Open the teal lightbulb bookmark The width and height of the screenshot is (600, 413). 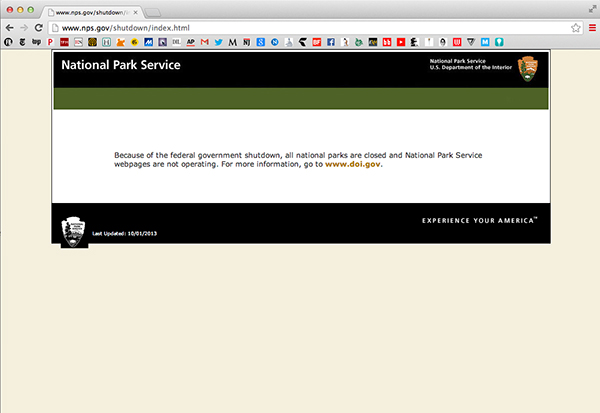499,42
